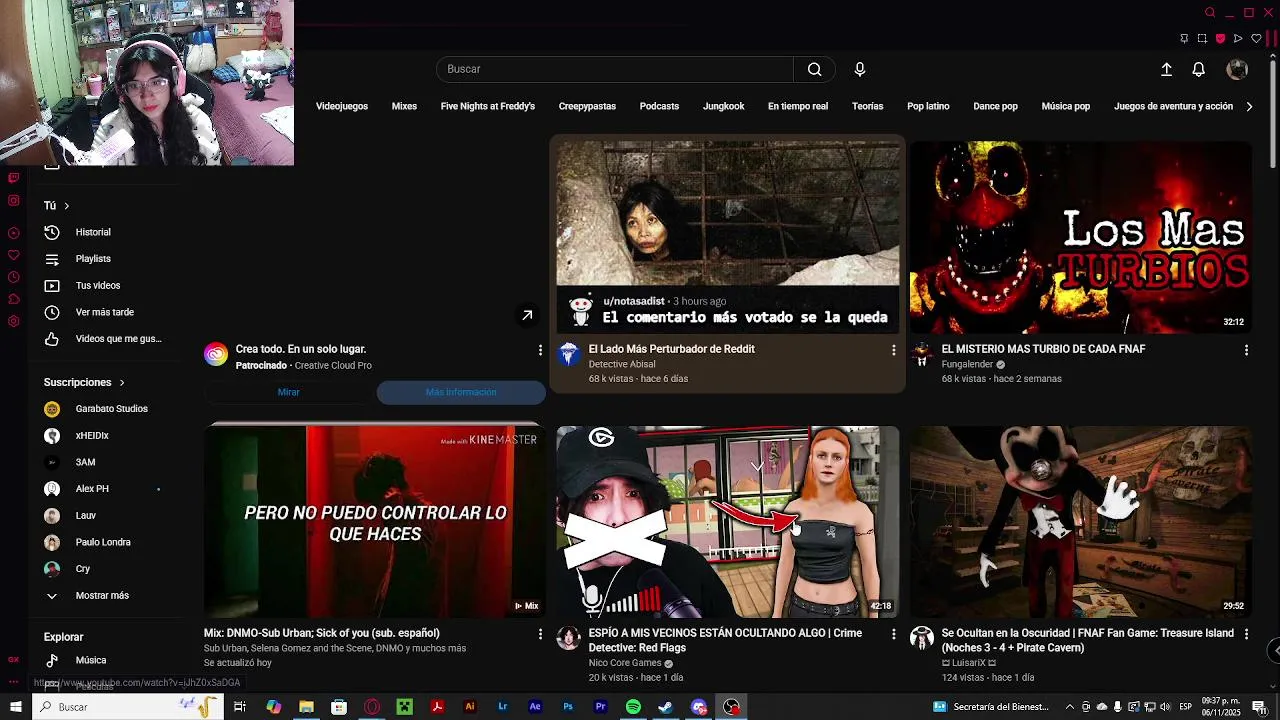Select the Pop latino category chip
Image resolution: width=1280 pixels, height=720 pixels.
click(928, 106)
